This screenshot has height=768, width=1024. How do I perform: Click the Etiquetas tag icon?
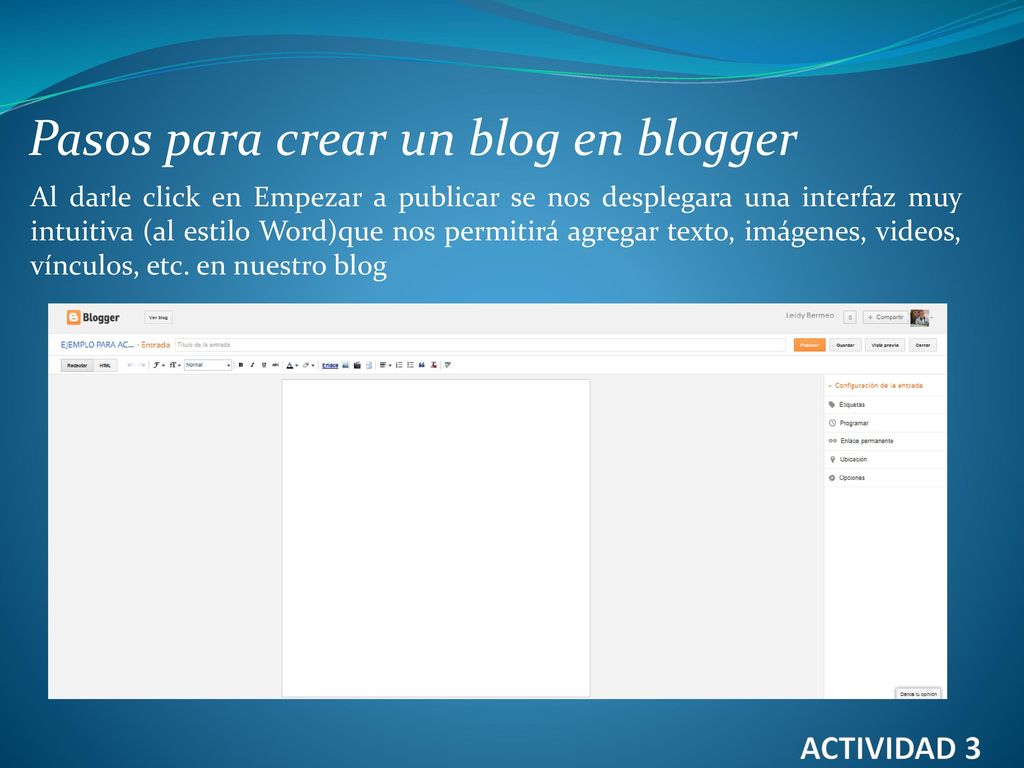pyautogui.click(x=832, y=404)
